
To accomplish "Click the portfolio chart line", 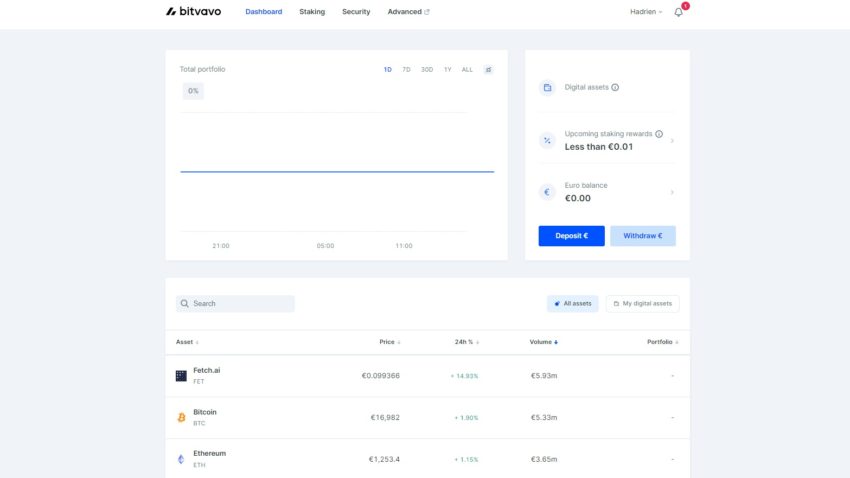I will click(x=337, y=171).
